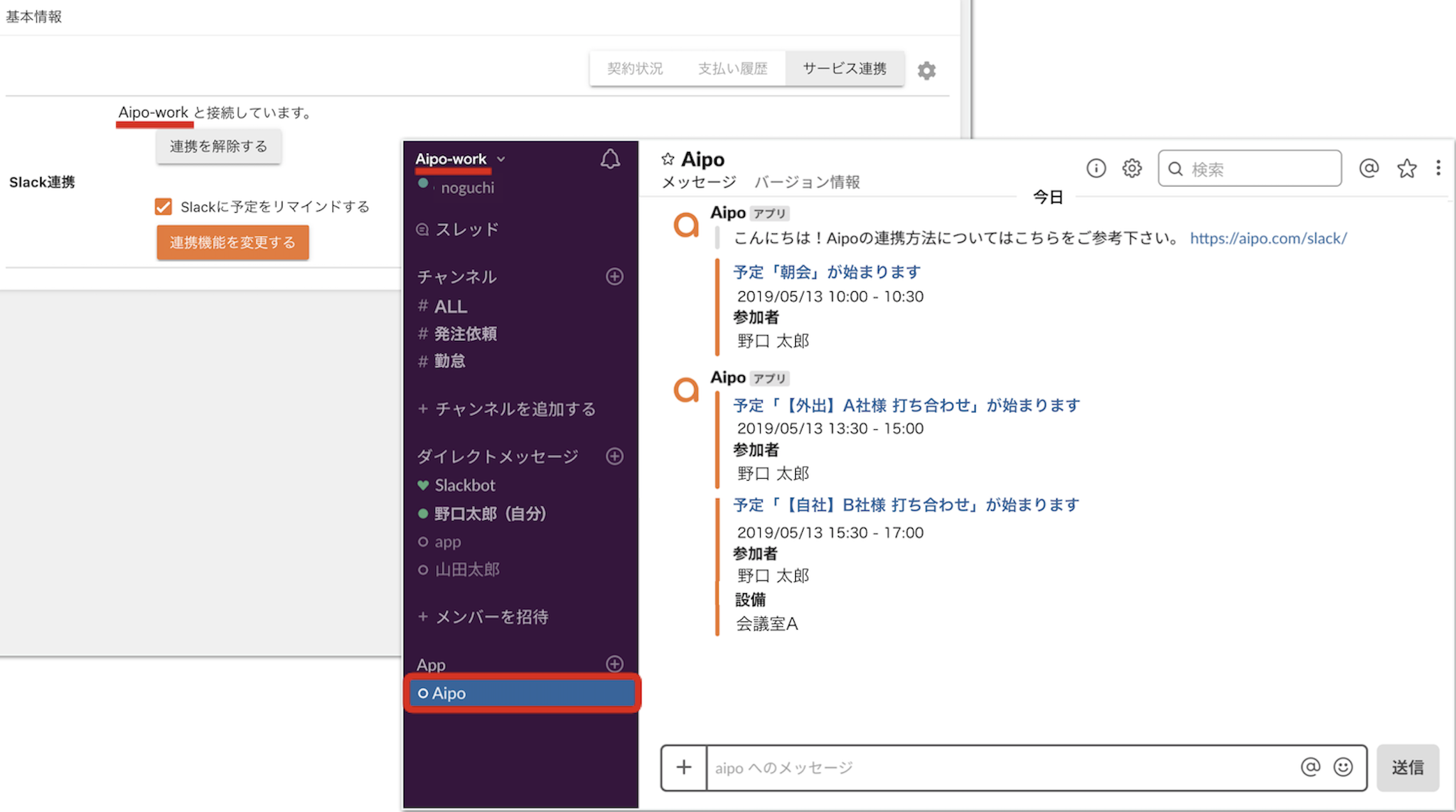Focus the 検索 search field
This screenshot has height=812, width=1456.
coord(1250,168)
